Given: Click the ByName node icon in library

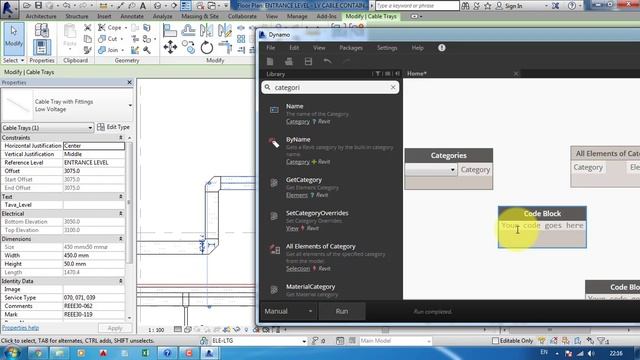Looking at the screenshot, I should point(274,143).
